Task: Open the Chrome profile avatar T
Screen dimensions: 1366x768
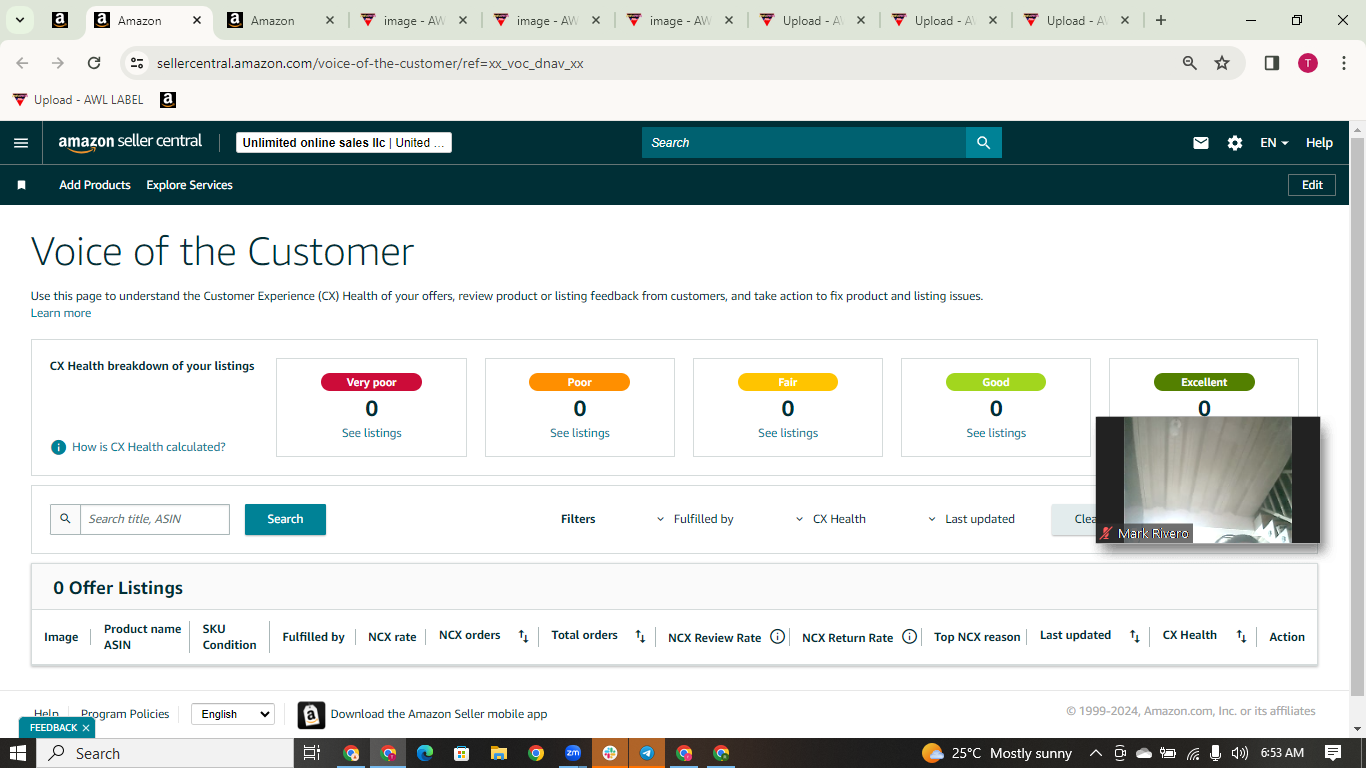Action: pos(1308,63)
